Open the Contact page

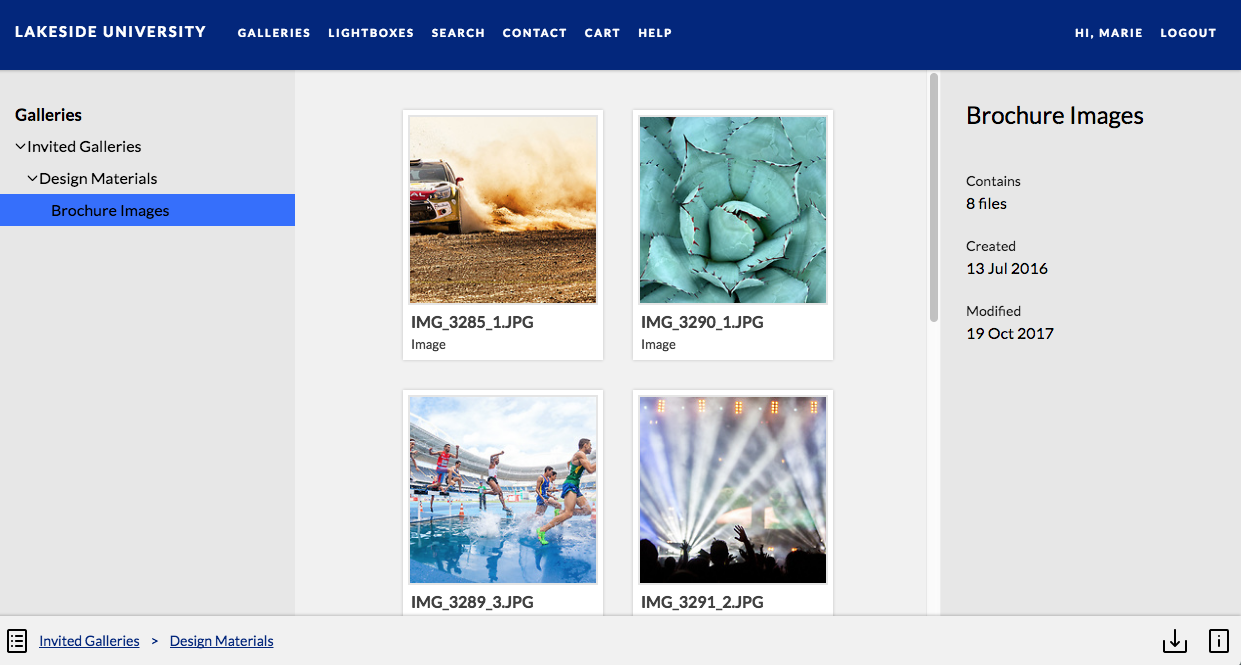pos(534,33)
